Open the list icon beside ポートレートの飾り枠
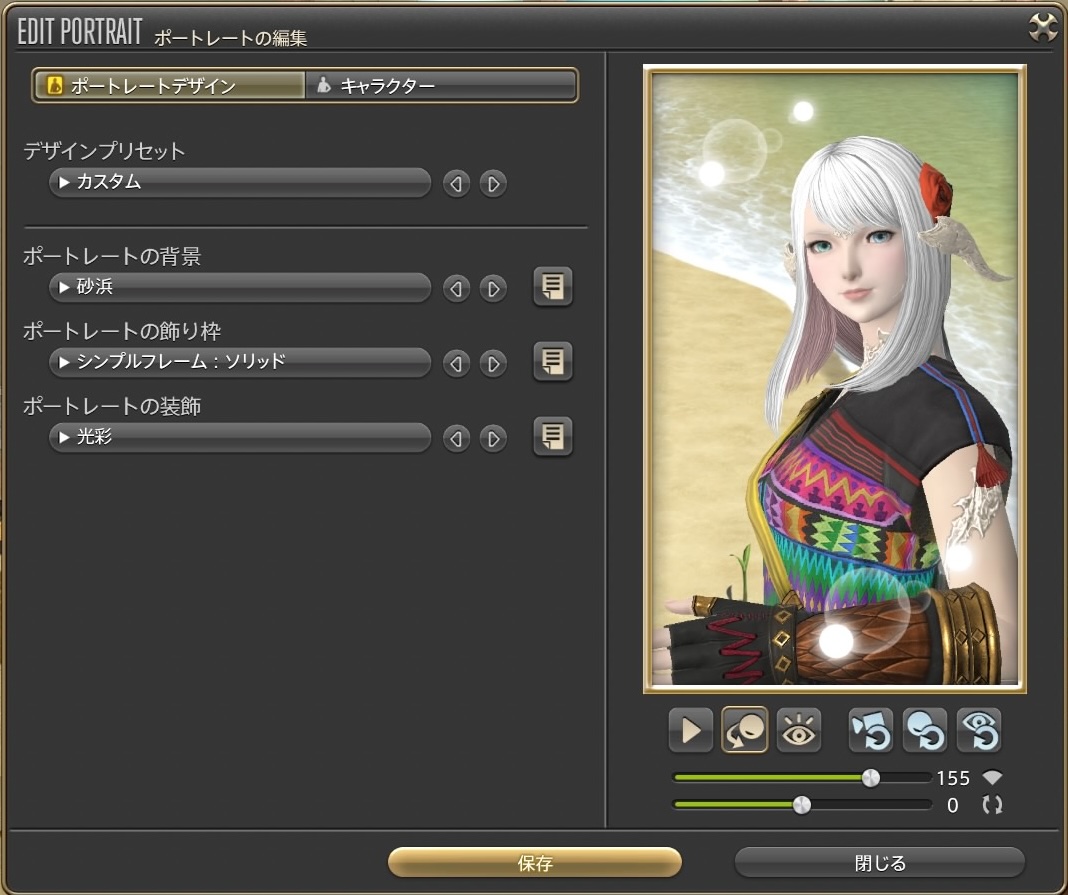 click(552, 360)
